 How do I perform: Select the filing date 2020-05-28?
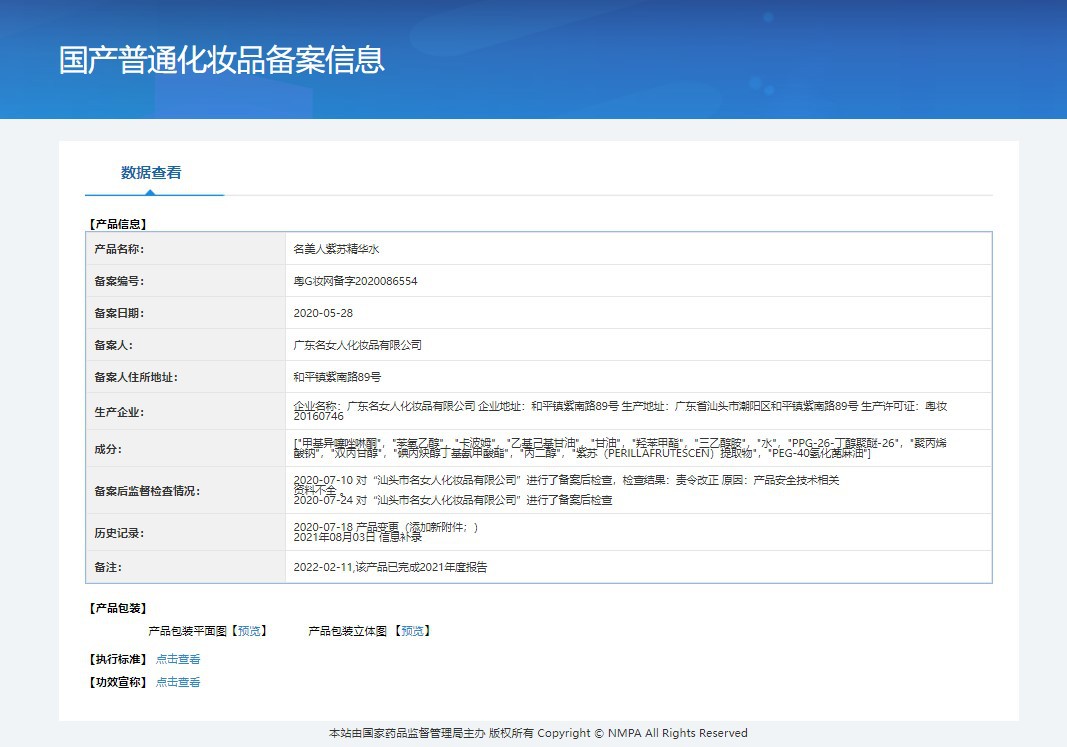click(x=323, y=313)
